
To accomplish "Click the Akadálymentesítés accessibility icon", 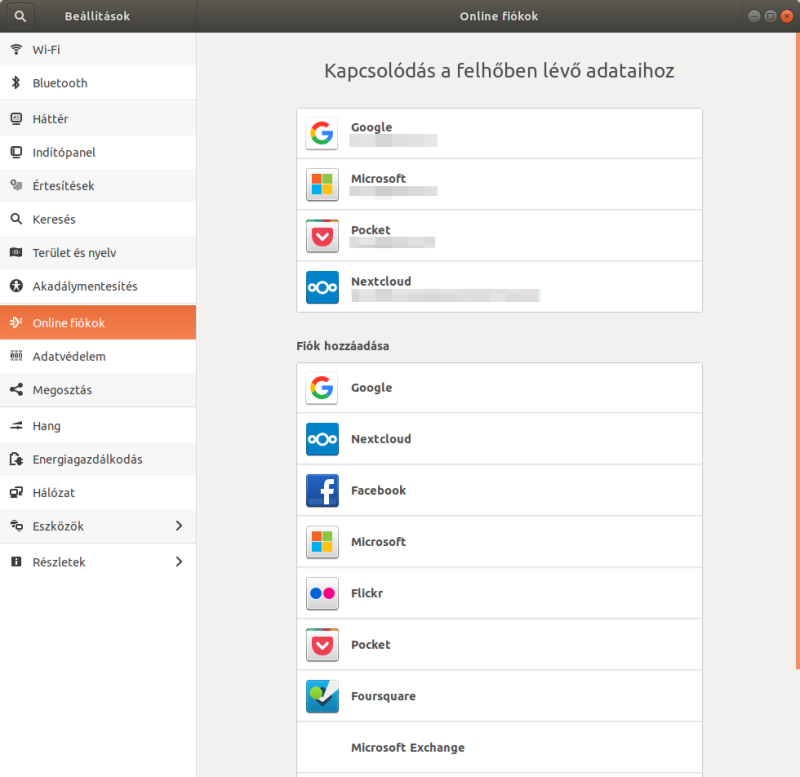I will [16, 286].
